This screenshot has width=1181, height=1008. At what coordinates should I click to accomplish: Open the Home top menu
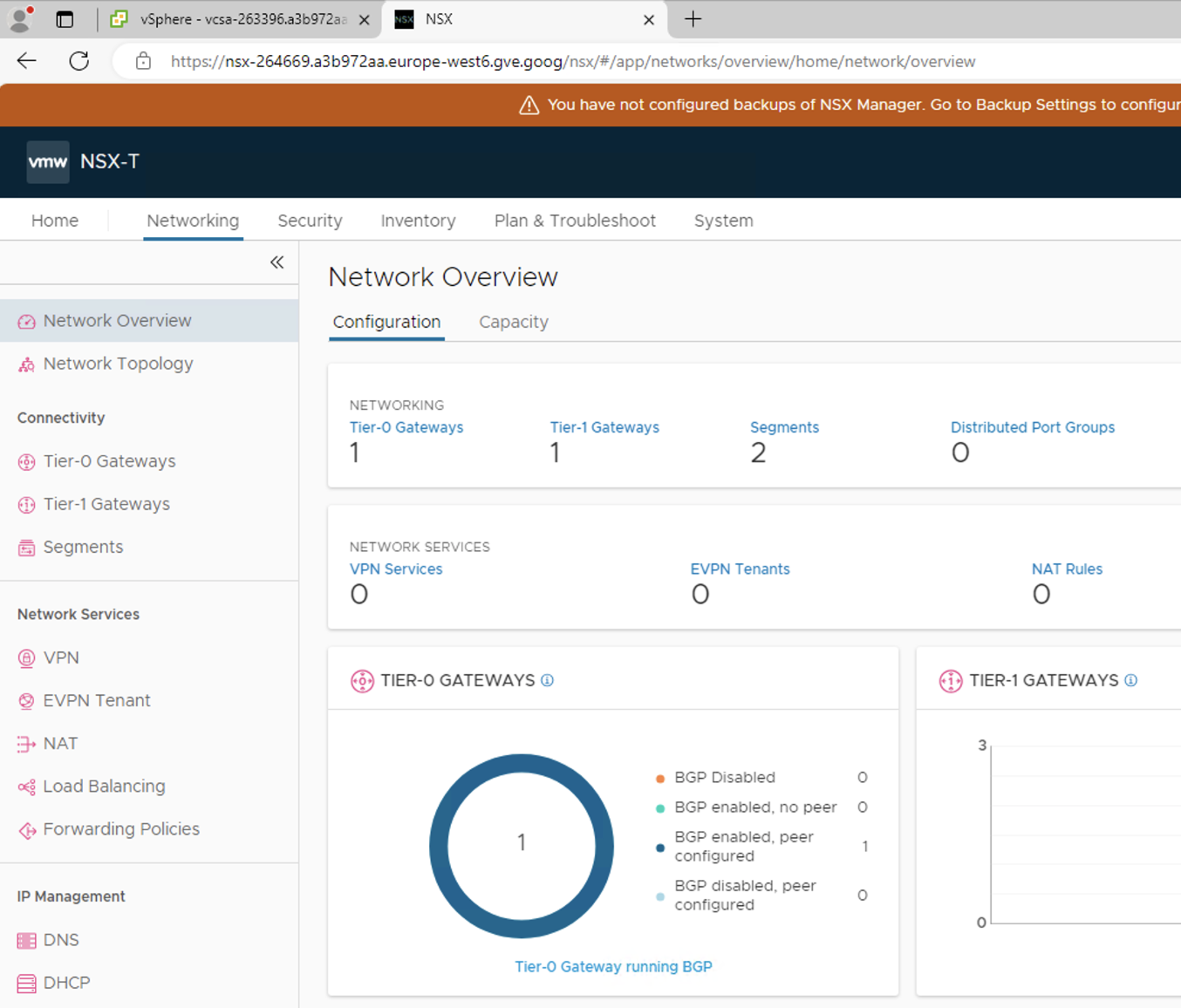[55, 221]
